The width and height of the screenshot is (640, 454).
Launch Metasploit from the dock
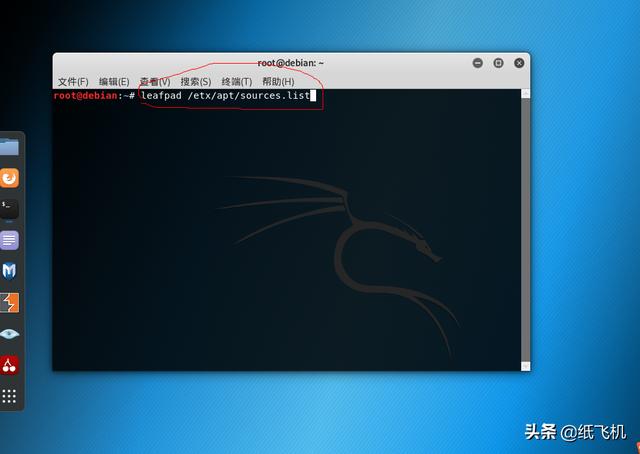(x=9, y=271)
